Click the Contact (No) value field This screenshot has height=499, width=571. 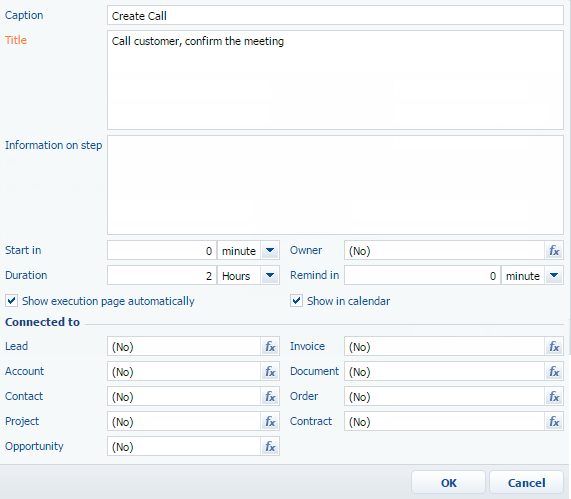(x=184, y=396)
